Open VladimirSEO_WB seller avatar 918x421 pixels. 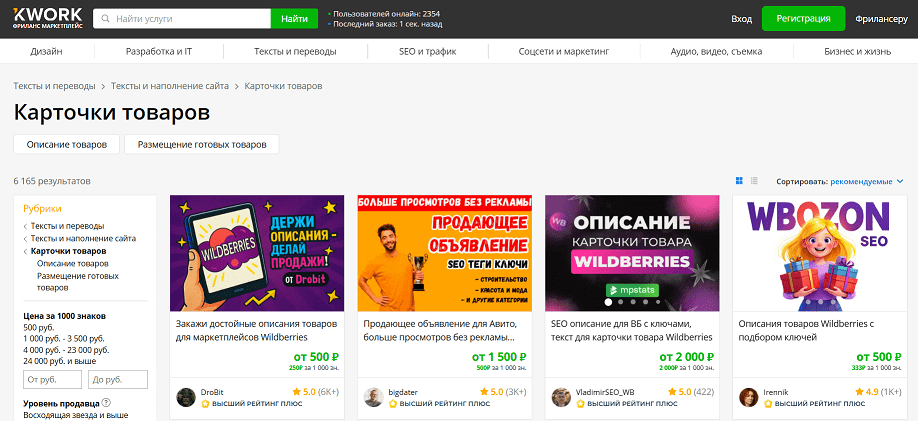(x=561, y=397)
